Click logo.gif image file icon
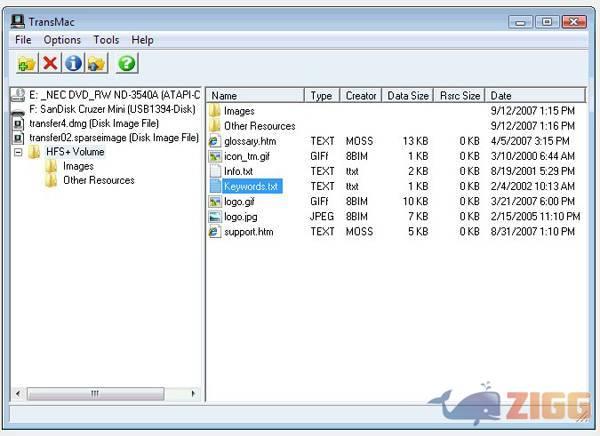The image size is (600, 436). (x=215, y=201)
